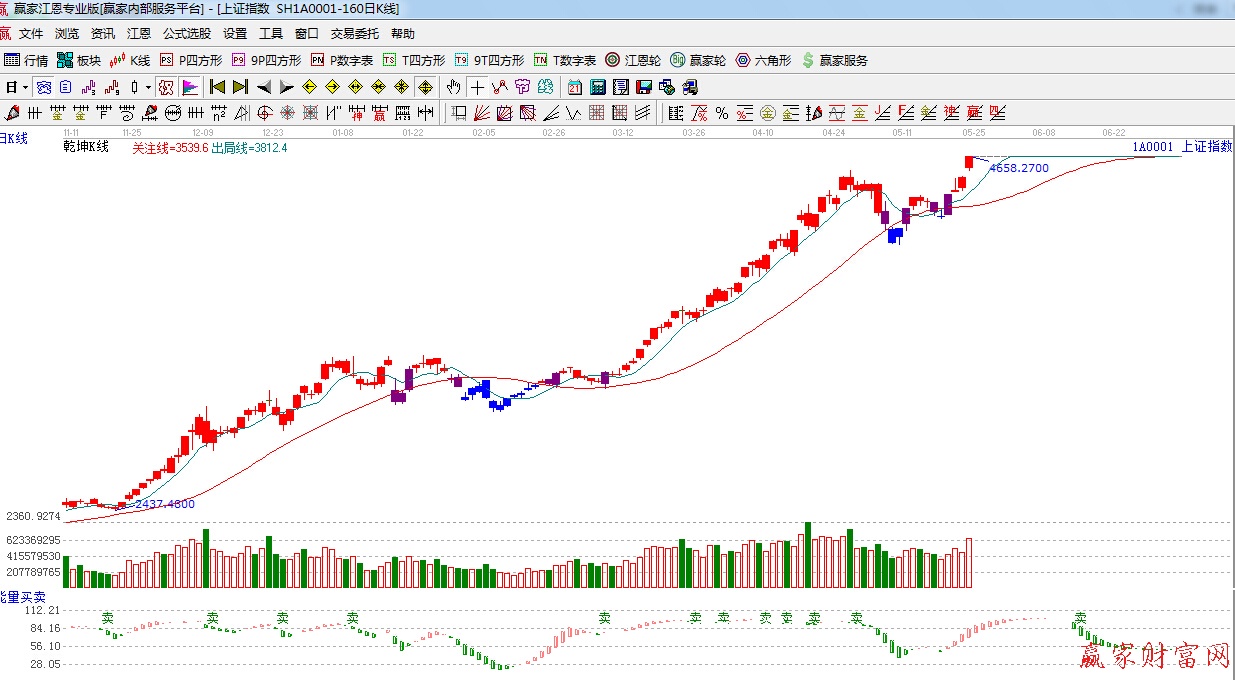Click the save floppy disk icon

tap(644, 87)
